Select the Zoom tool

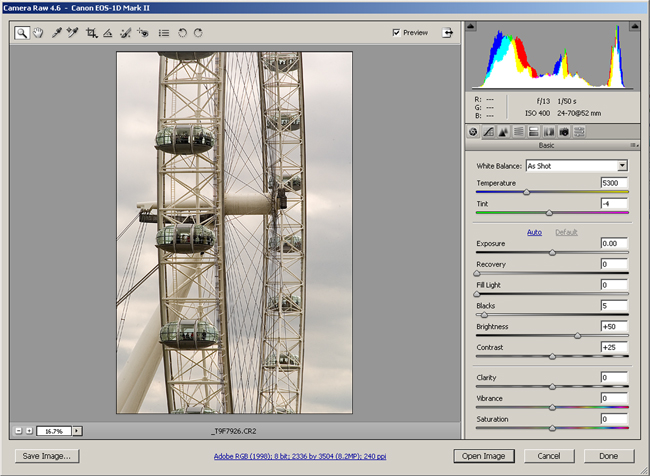coord(22,33)
